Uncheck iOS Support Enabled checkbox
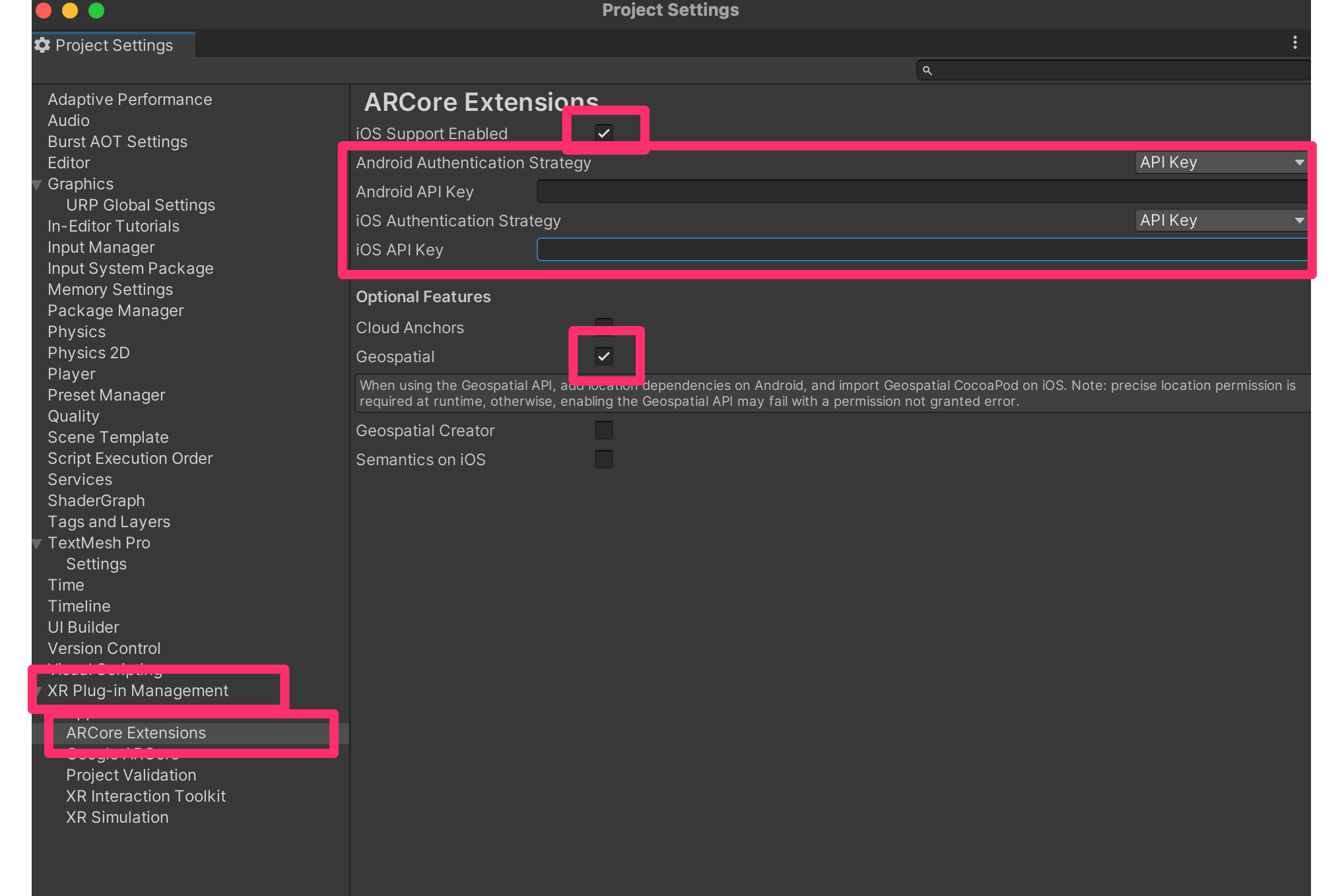The image size is (1344, 896). (603, 133)
